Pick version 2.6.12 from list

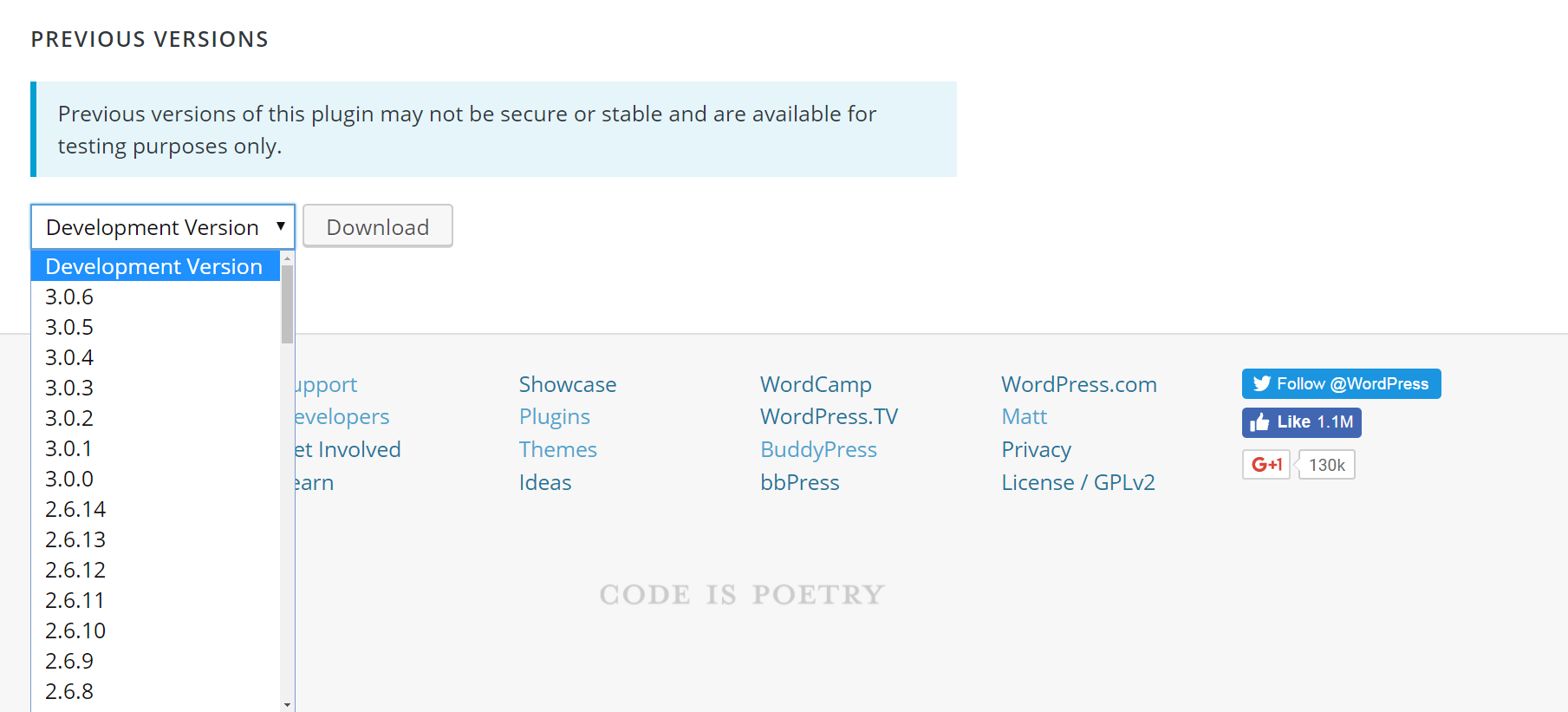pos(156,570)
